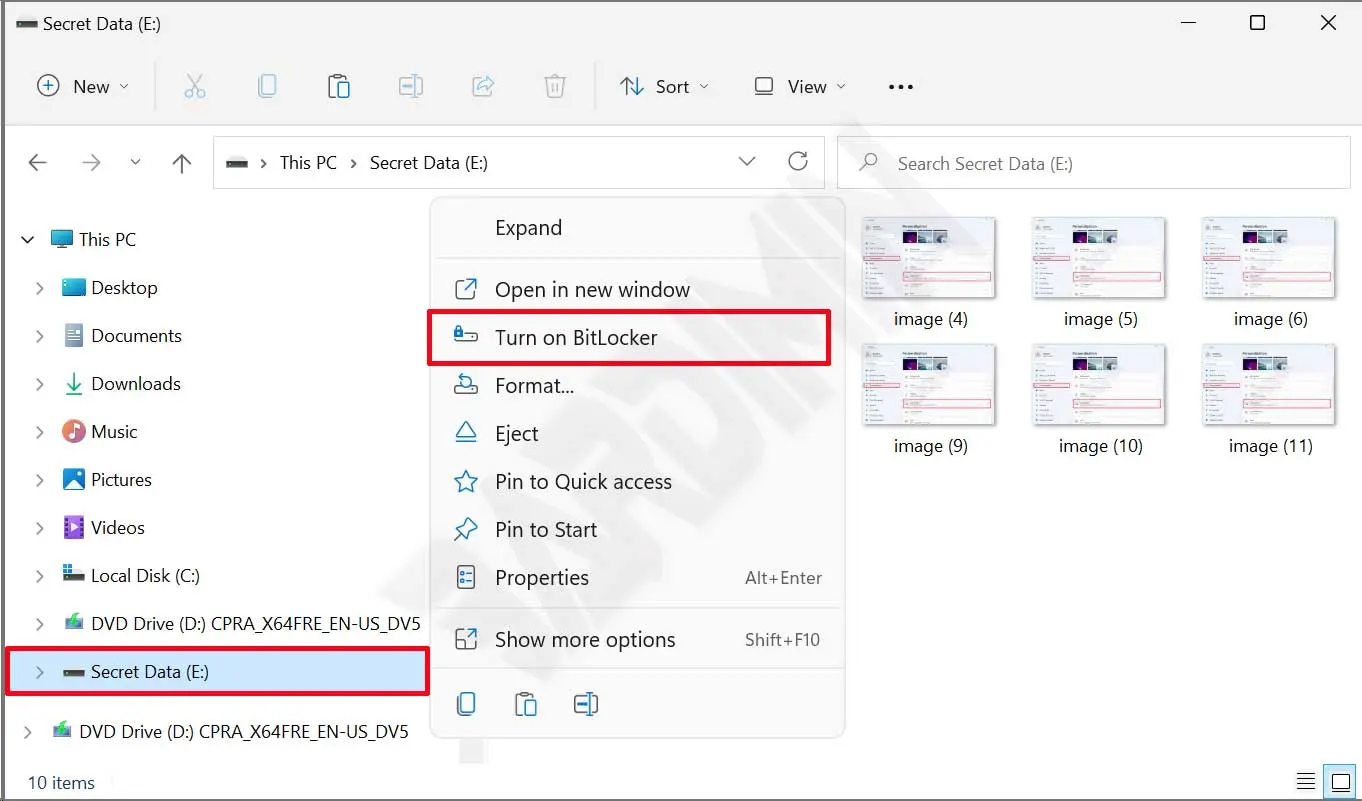Click the Up arrow navigation icon
This screenshot has height=801, width=1362.
(x=181, y=163)
